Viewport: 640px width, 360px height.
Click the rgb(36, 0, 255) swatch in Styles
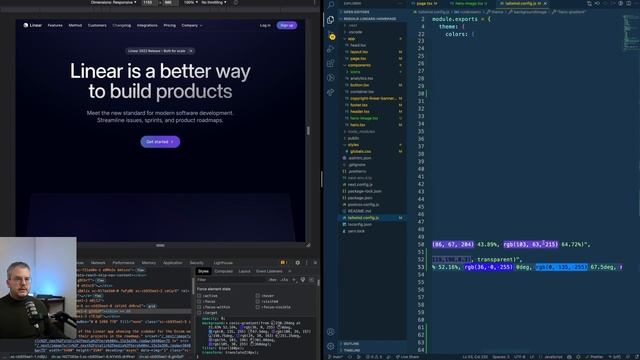click(242, 327)
